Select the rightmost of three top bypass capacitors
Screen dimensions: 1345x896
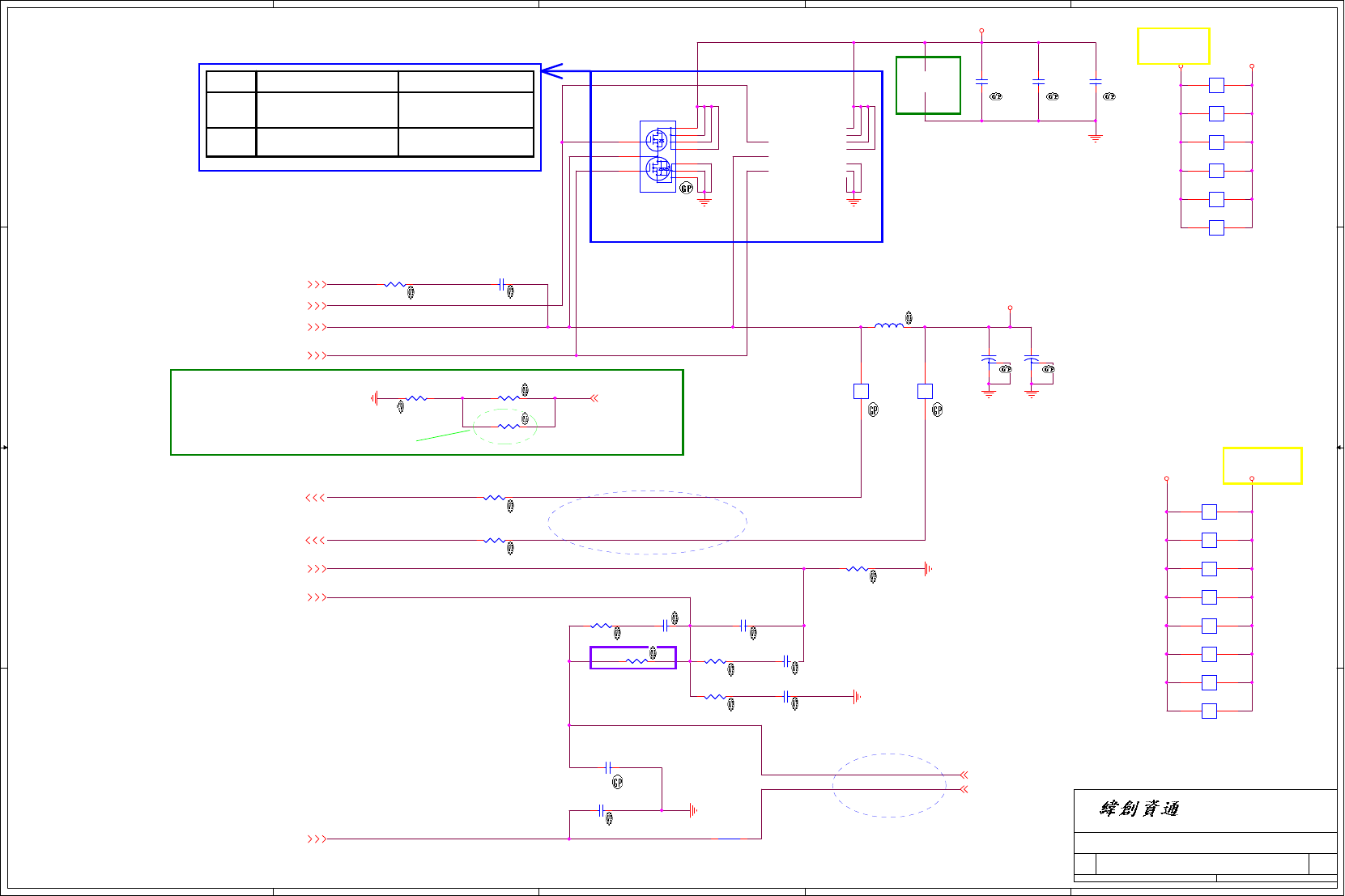(1096, 82)
